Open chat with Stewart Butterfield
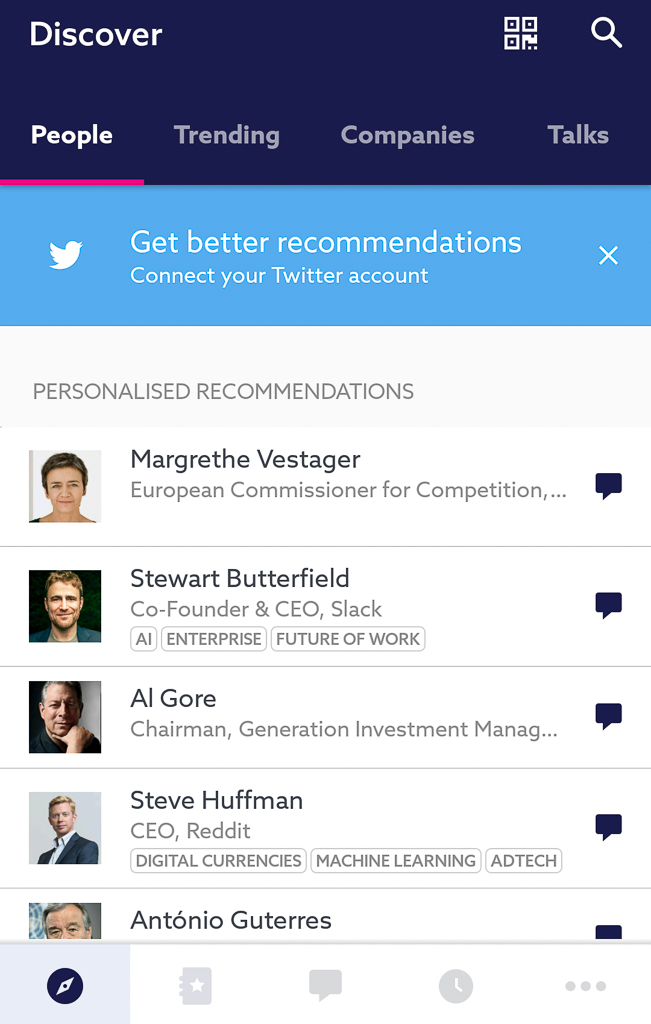The image size is (651, 1024). (608, 605)
